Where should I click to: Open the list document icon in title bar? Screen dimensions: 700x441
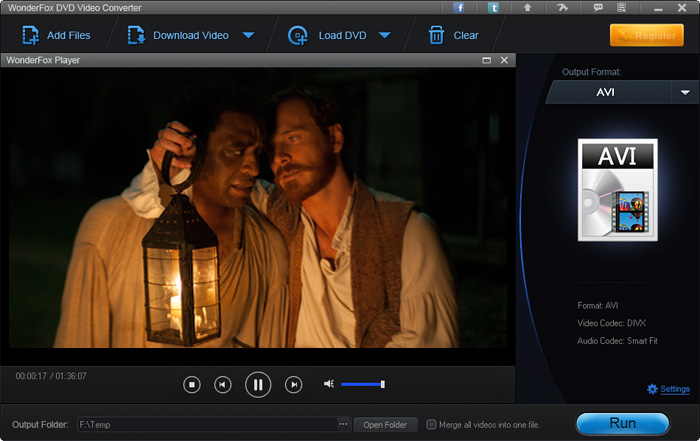(621, 8)
